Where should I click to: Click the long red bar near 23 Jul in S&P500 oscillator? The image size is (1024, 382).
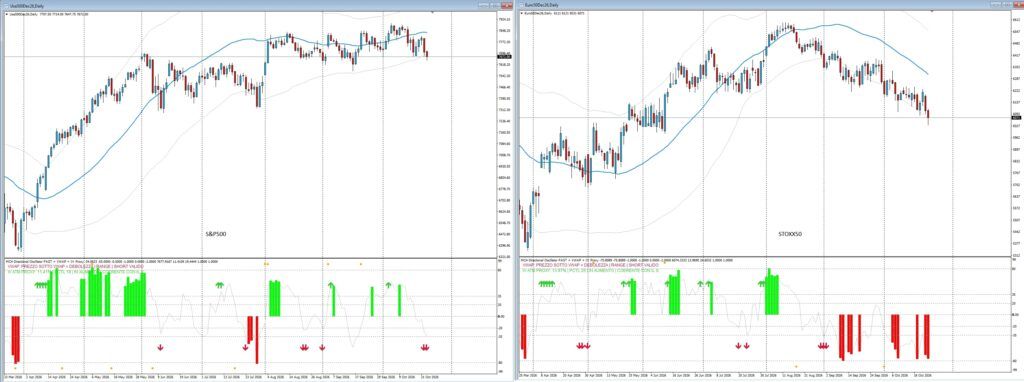click(257, 340)
